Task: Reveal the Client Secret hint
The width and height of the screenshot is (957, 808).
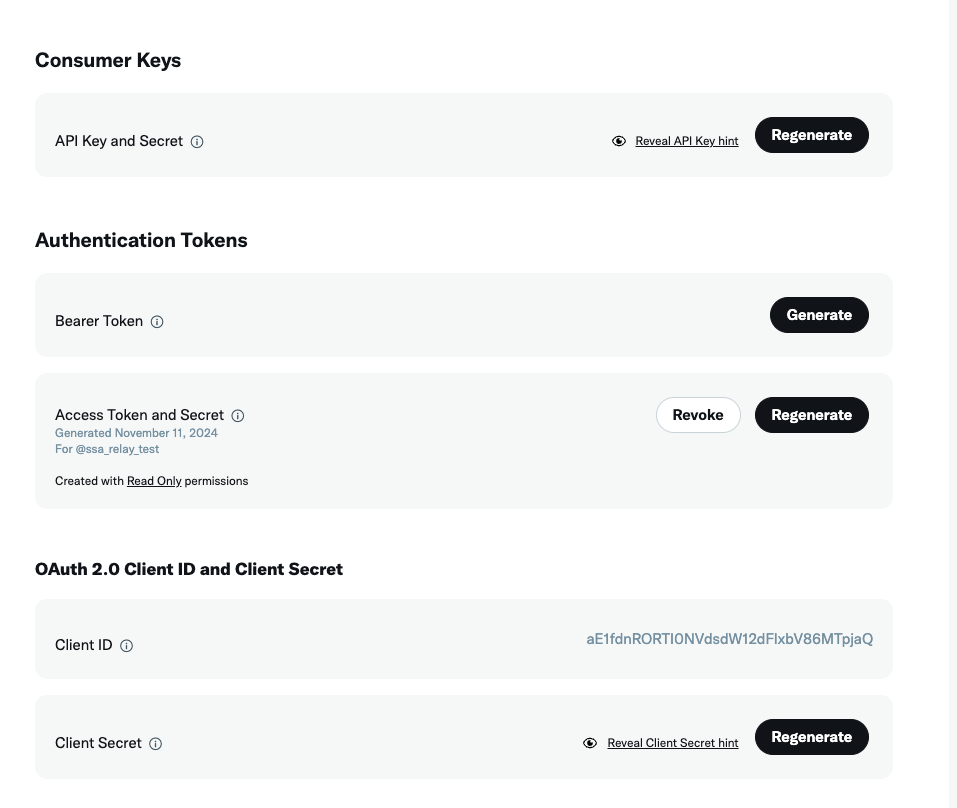Action: pyautogui.click(x=672, y=743)
